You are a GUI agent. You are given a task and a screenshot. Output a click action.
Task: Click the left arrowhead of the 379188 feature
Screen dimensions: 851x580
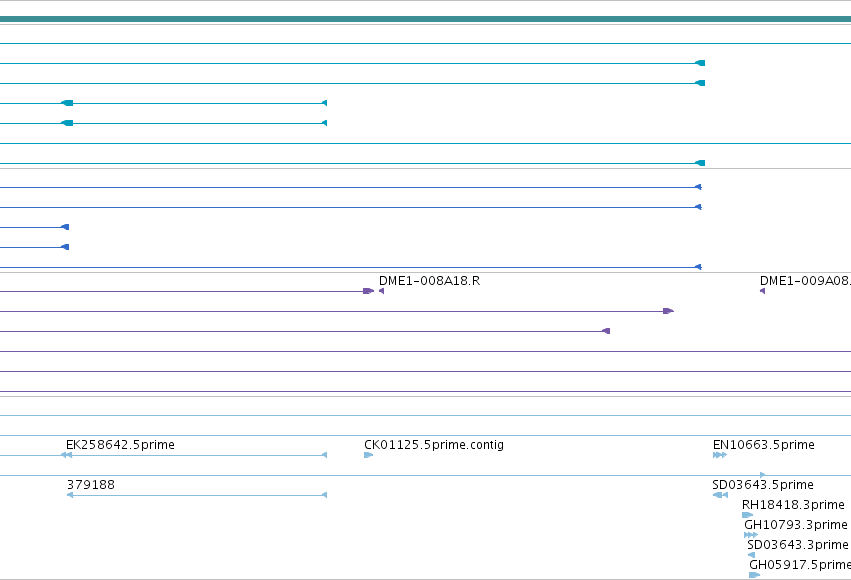click(69, 495)
